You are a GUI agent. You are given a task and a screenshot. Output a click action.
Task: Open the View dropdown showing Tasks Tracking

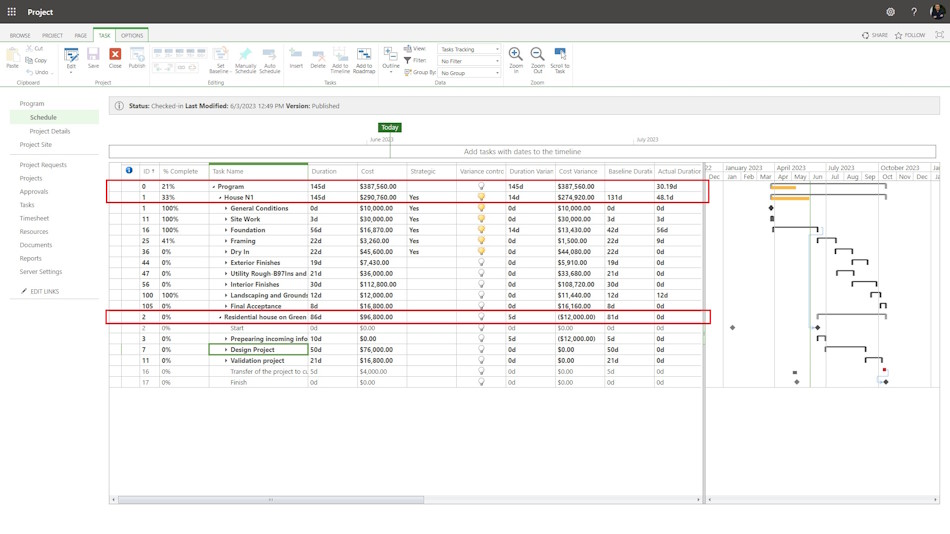[x=470, y=49]
